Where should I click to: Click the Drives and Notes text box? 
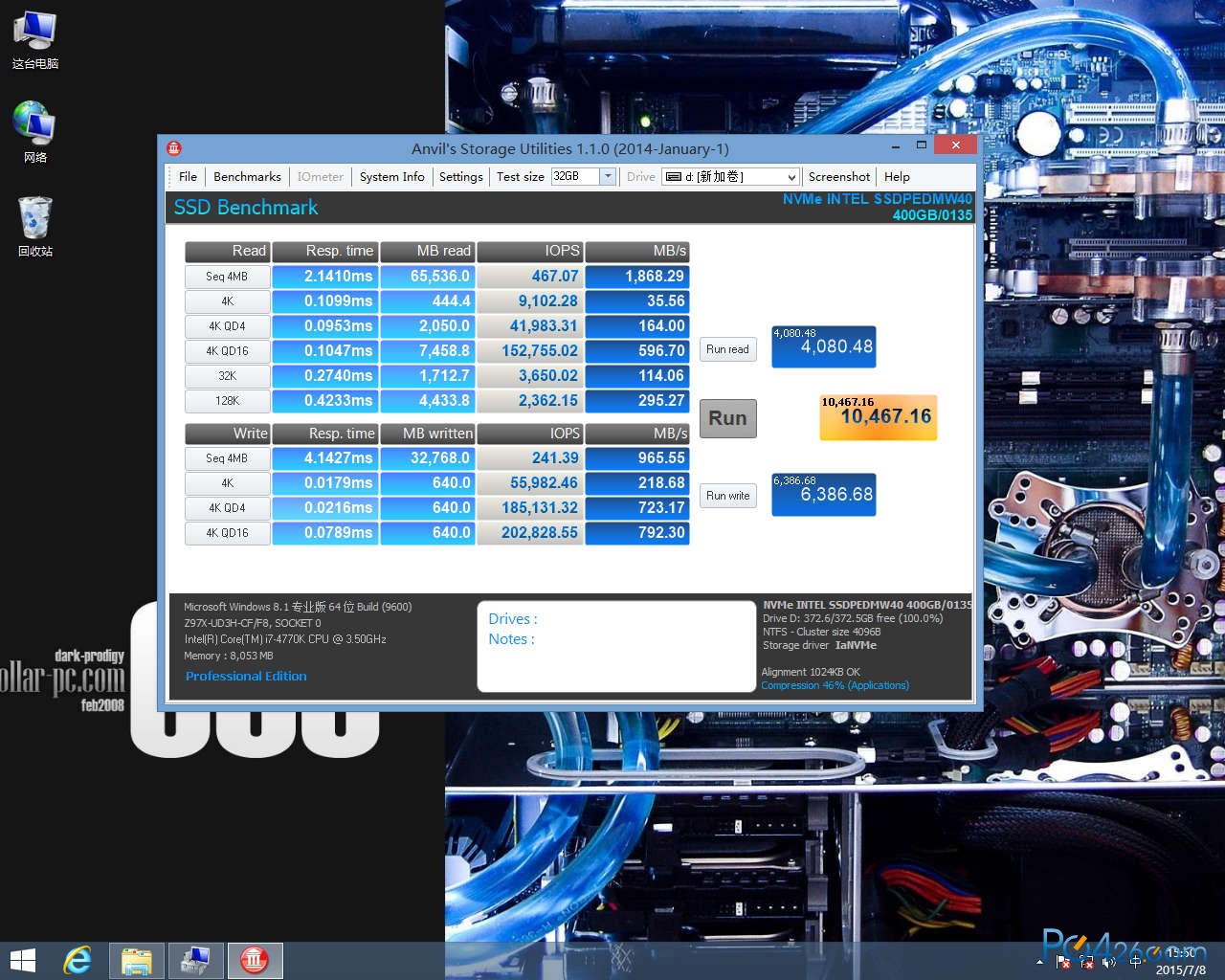click(x=616, y=646)
